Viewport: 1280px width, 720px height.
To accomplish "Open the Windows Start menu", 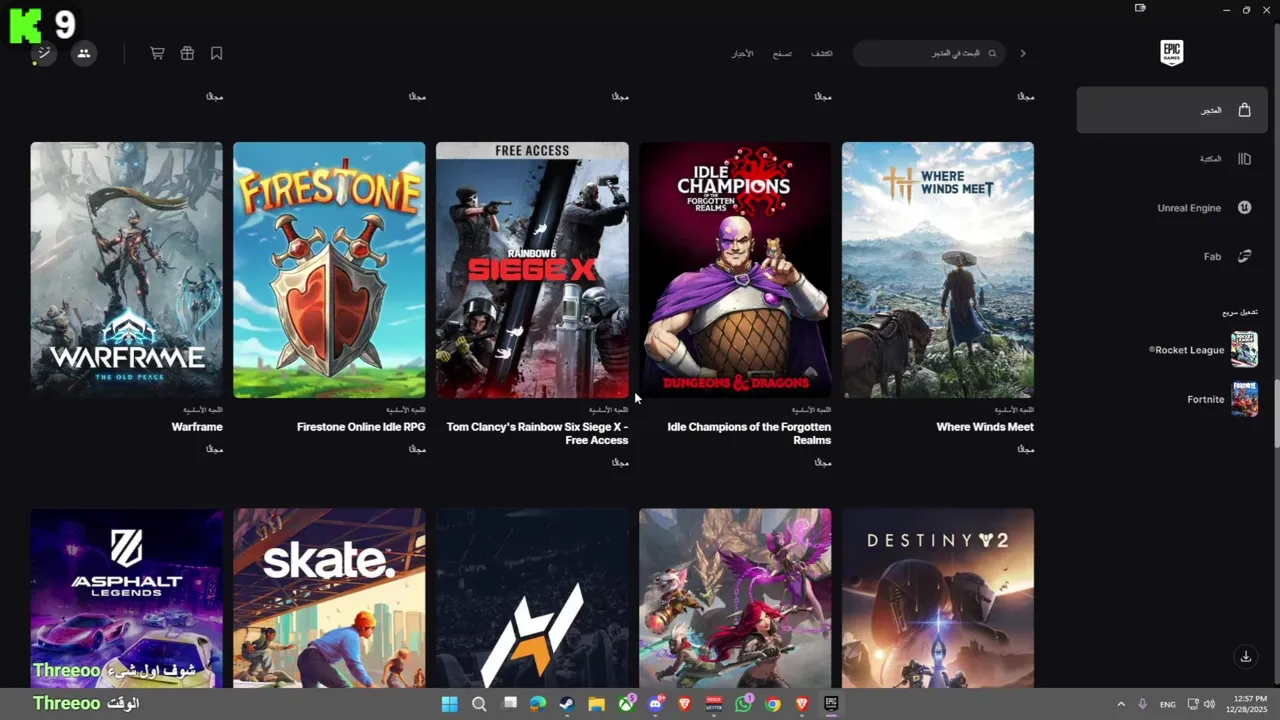I will tap(450, 704).
